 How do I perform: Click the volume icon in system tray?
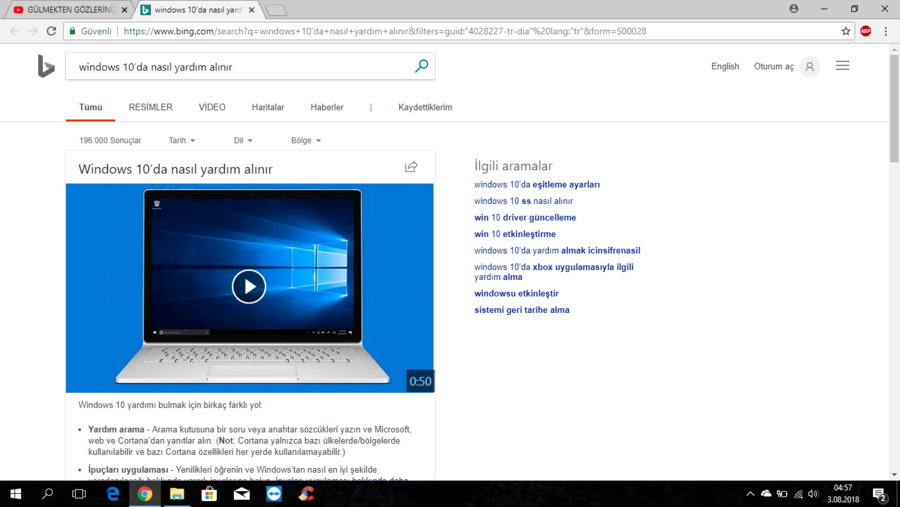pos(813,494)
